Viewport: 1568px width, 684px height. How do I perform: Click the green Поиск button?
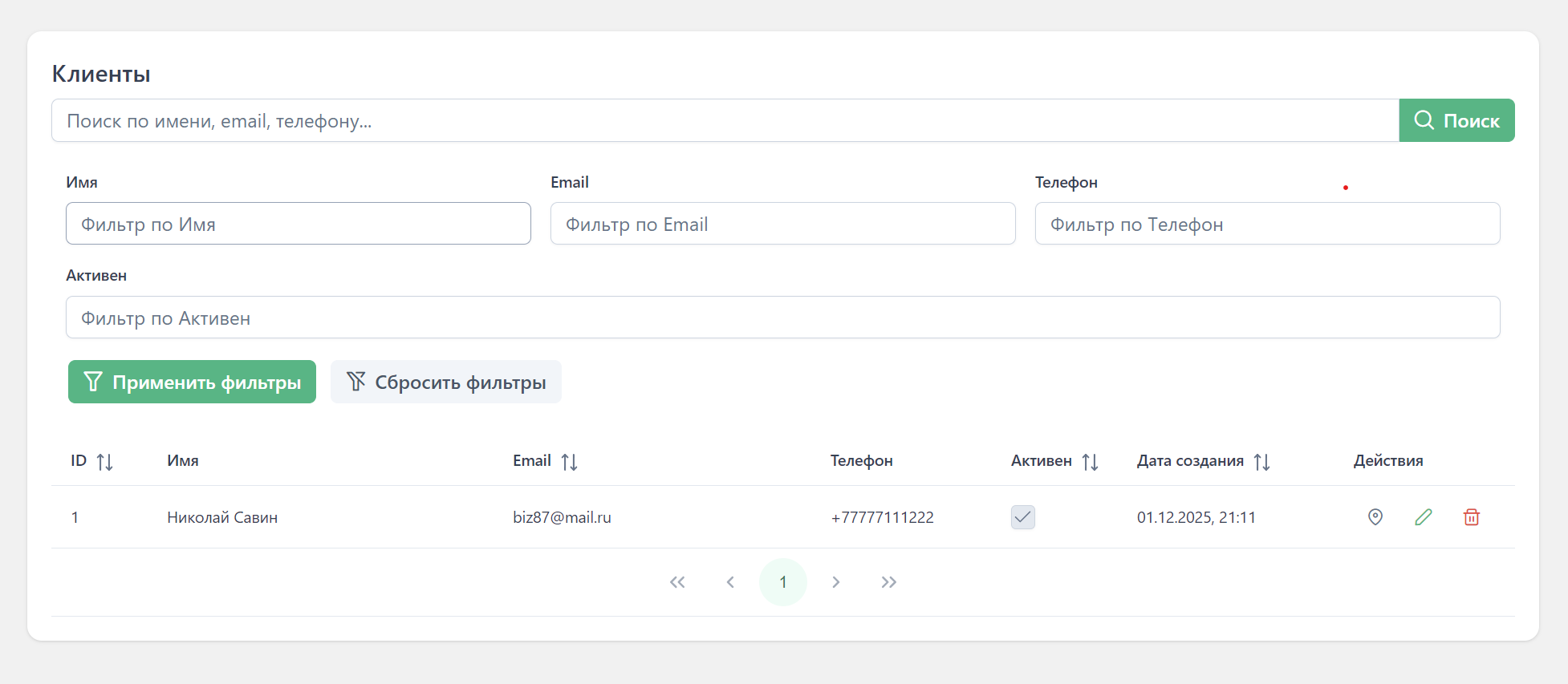pyautogui.click(x=1456, y=120)
